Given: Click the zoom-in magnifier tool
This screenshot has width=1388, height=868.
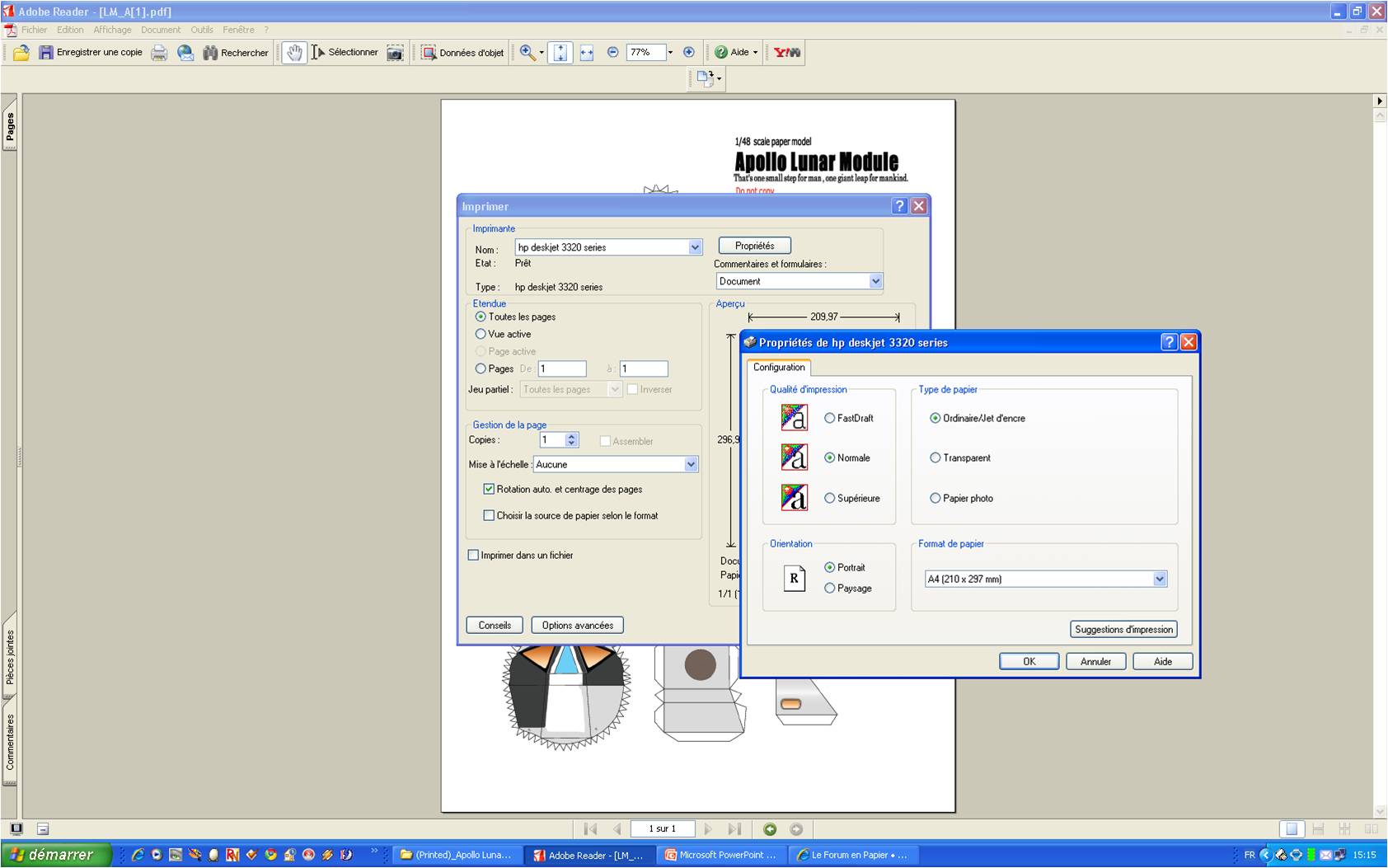Looking at the screenshot, I should pos(528,53).
